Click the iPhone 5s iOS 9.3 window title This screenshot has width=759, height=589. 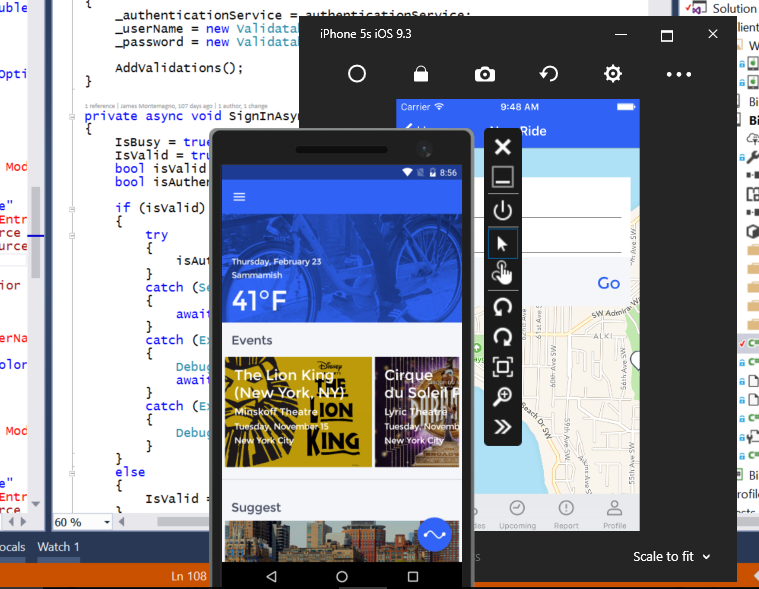[365, 34]
